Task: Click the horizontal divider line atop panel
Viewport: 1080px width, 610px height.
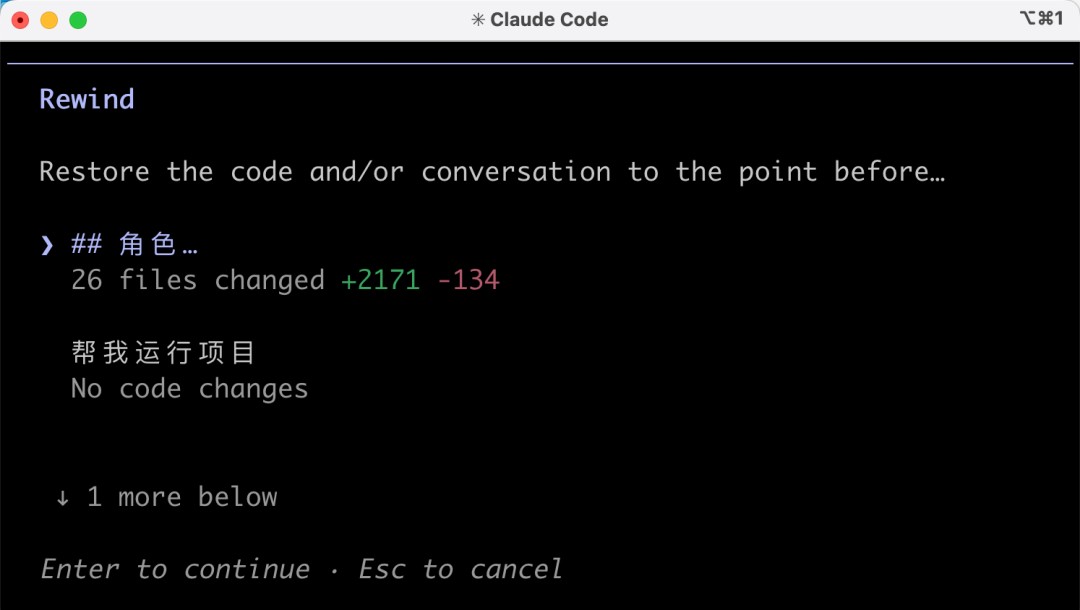Action: click(x=540, y=63)
